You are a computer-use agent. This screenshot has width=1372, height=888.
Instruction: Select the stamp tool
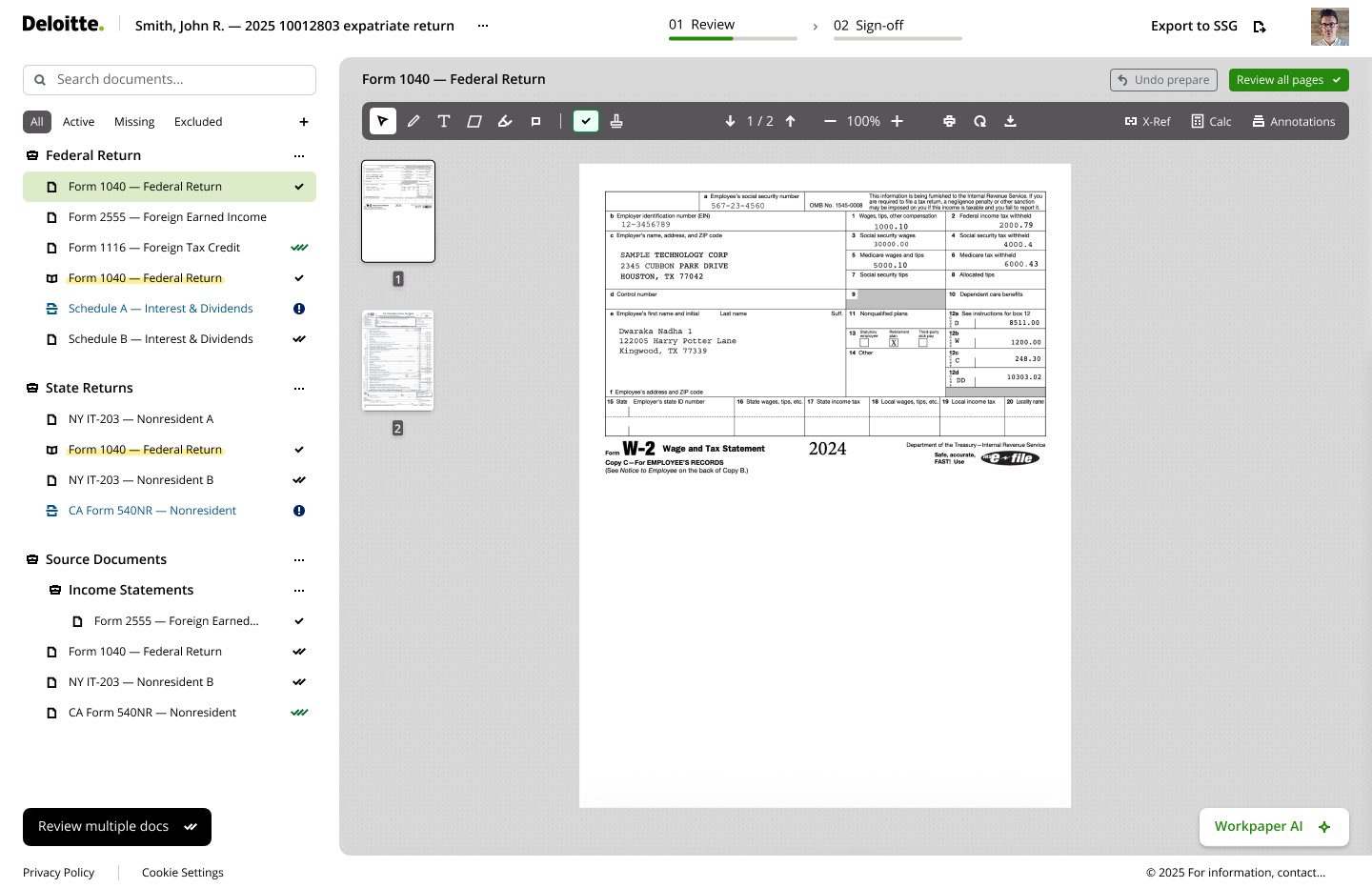coord(616,121)
